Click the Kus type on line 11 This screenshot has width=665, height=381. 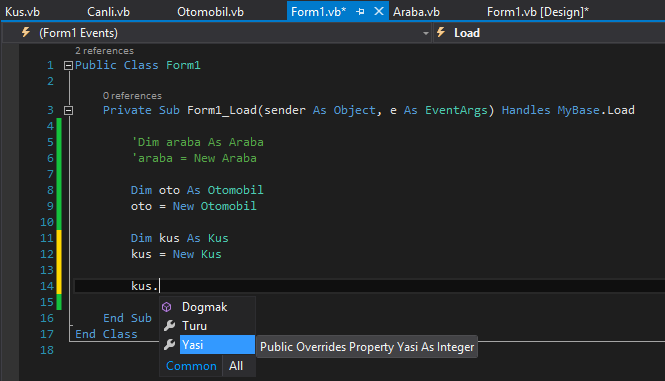pos(218,238)
